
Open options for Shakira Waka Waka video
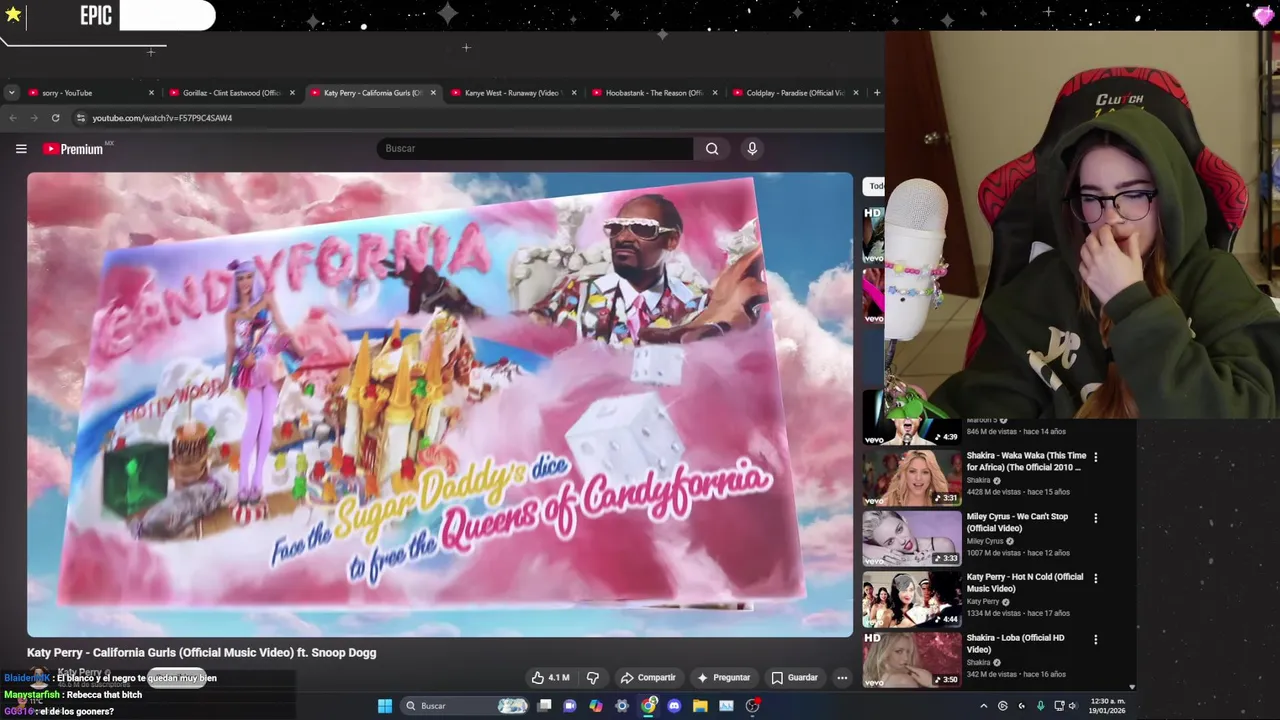pos(1095,457)
